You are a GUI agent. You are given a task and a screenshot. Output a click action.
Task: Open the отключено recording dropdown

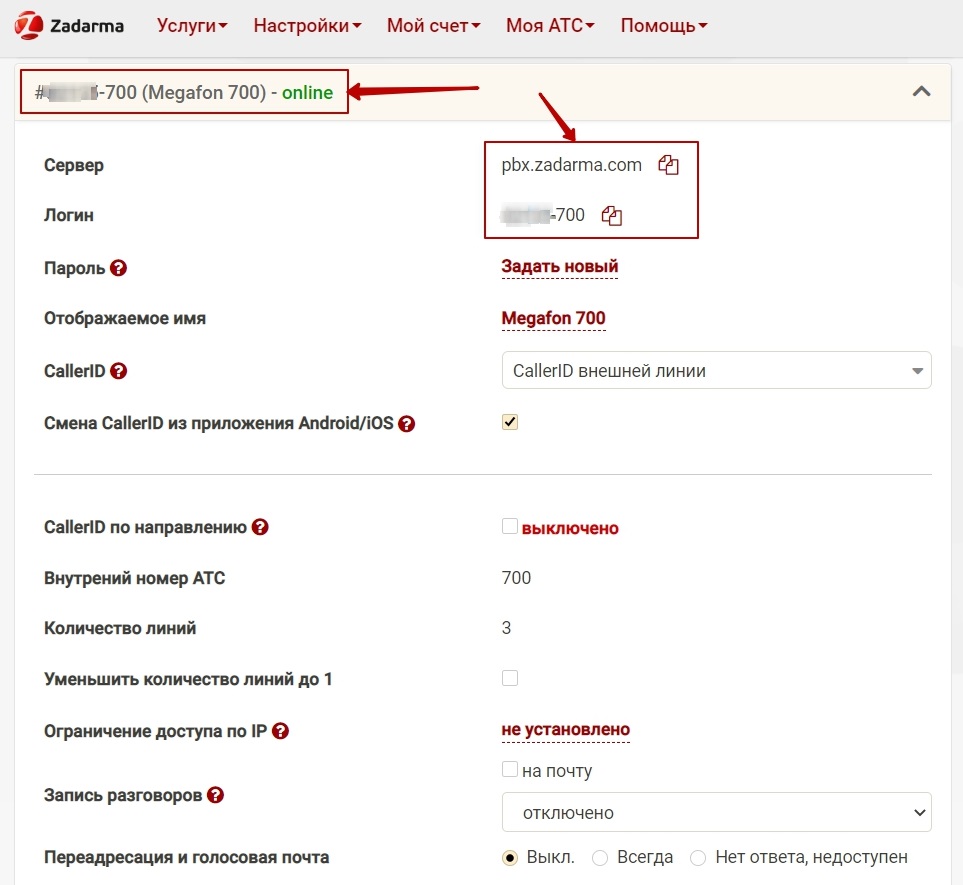click(x=716, y=812)
